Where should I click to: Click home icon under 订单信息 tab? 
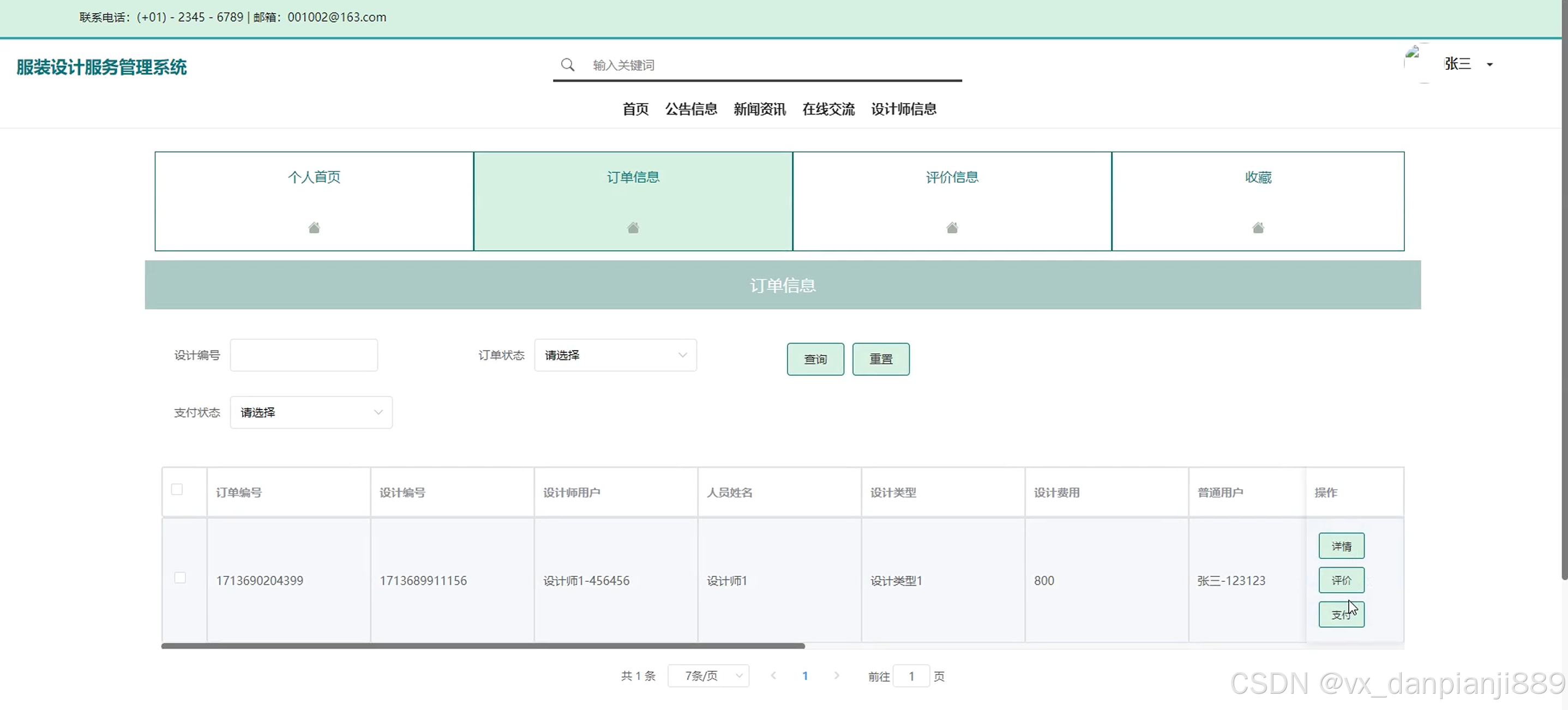coord(633,227)
